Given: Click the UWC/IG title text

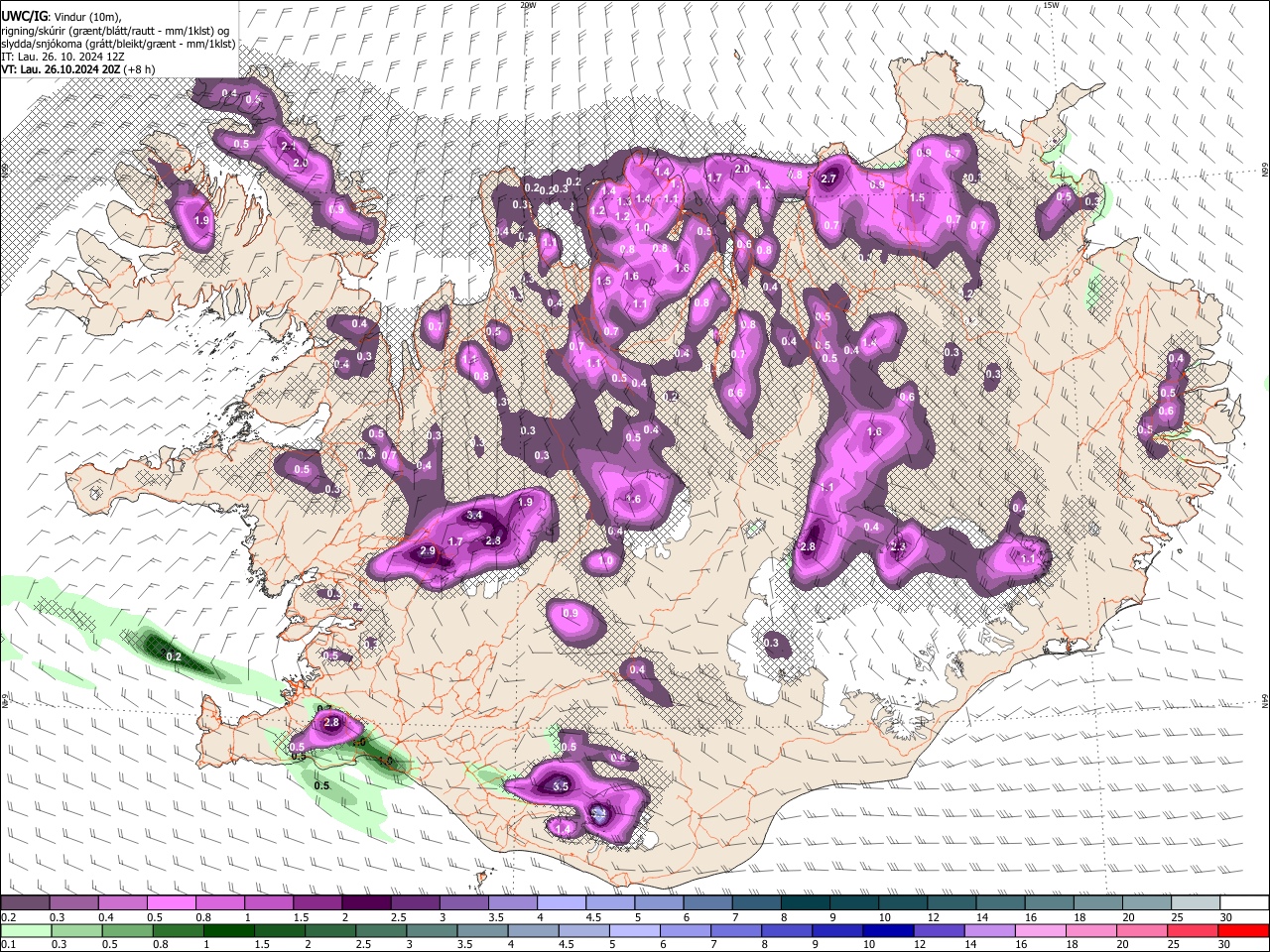Looking at the screenshot, I should point(25,16).
